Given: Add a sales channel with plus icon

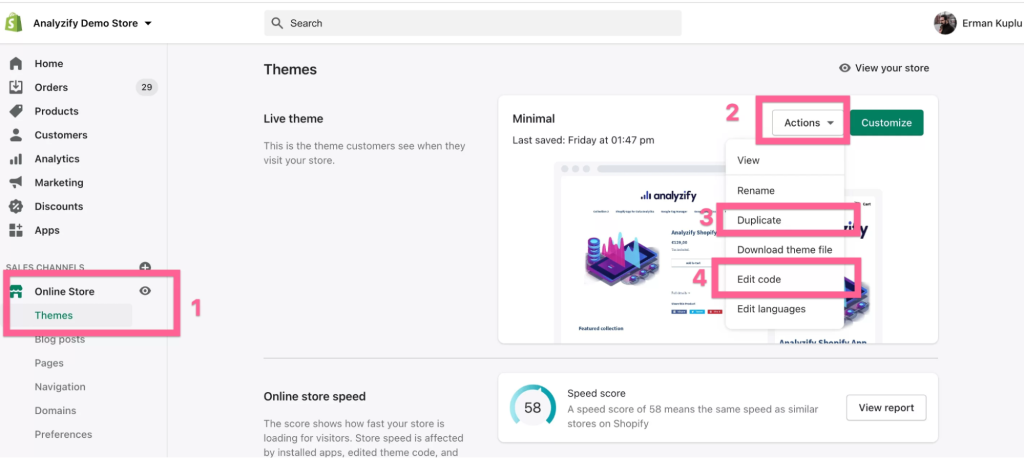Looking at the screenshot, I should pos(145,267).
